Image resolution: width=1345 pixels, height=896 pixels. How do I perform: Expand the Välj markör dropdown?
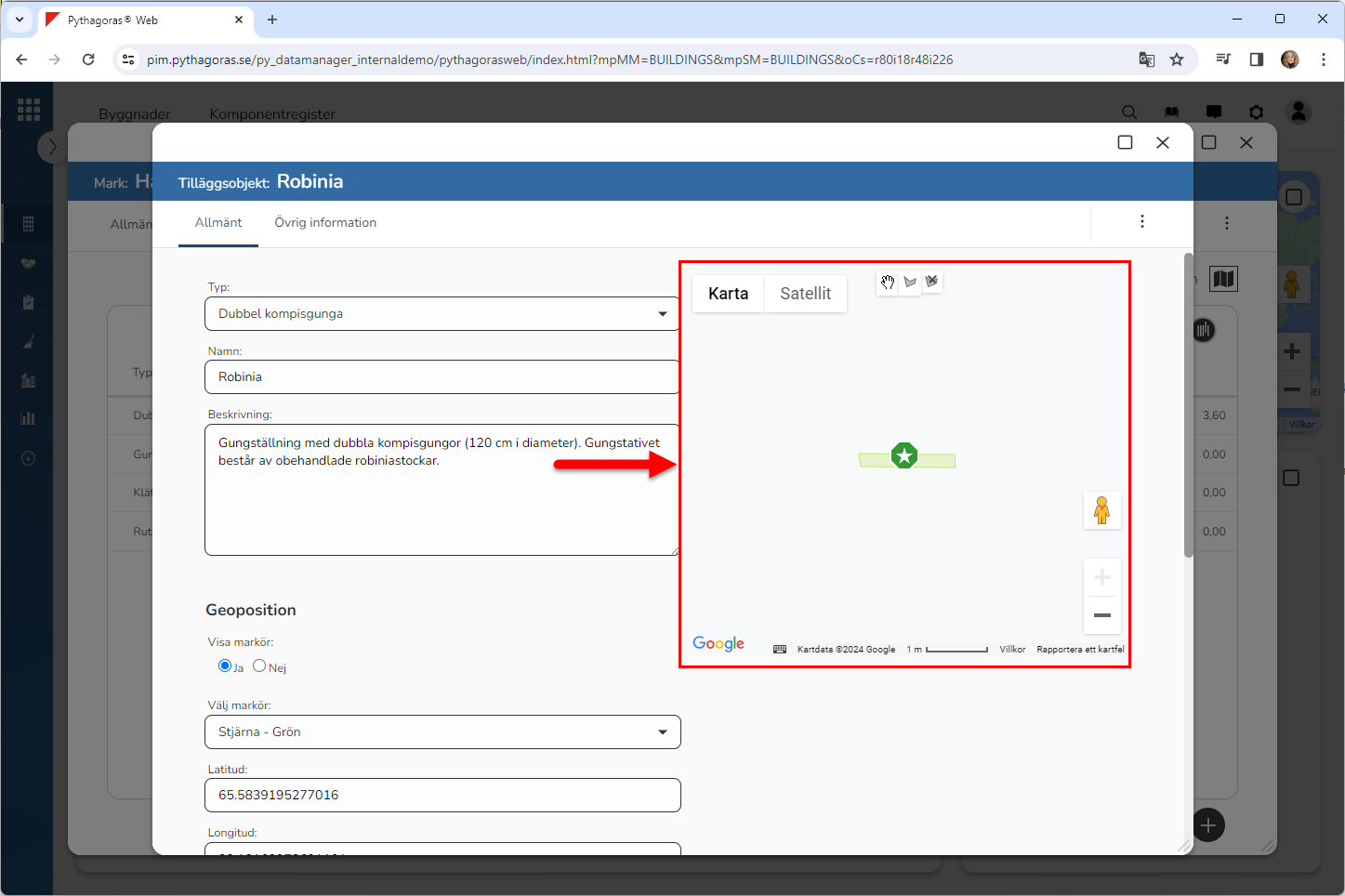pos(442,732)
